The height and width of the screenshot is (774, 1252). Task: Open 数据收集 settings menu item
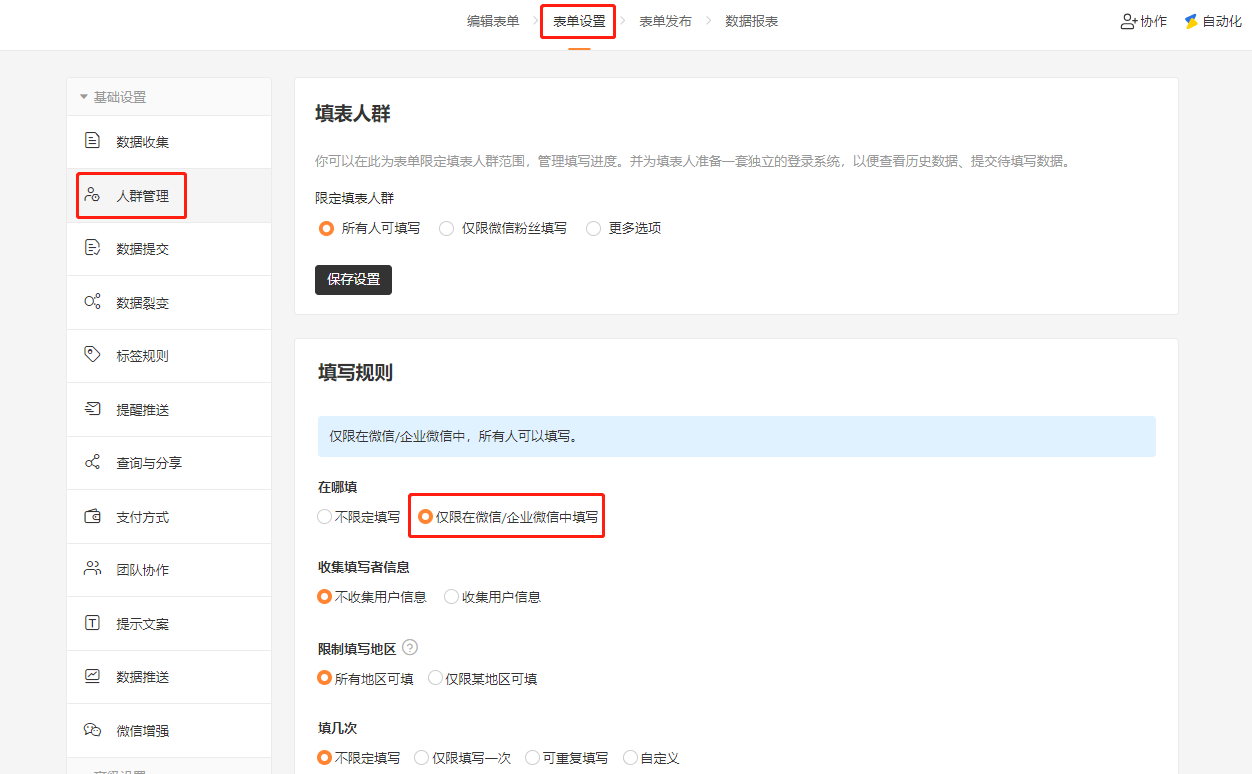(x=169, y=142)
